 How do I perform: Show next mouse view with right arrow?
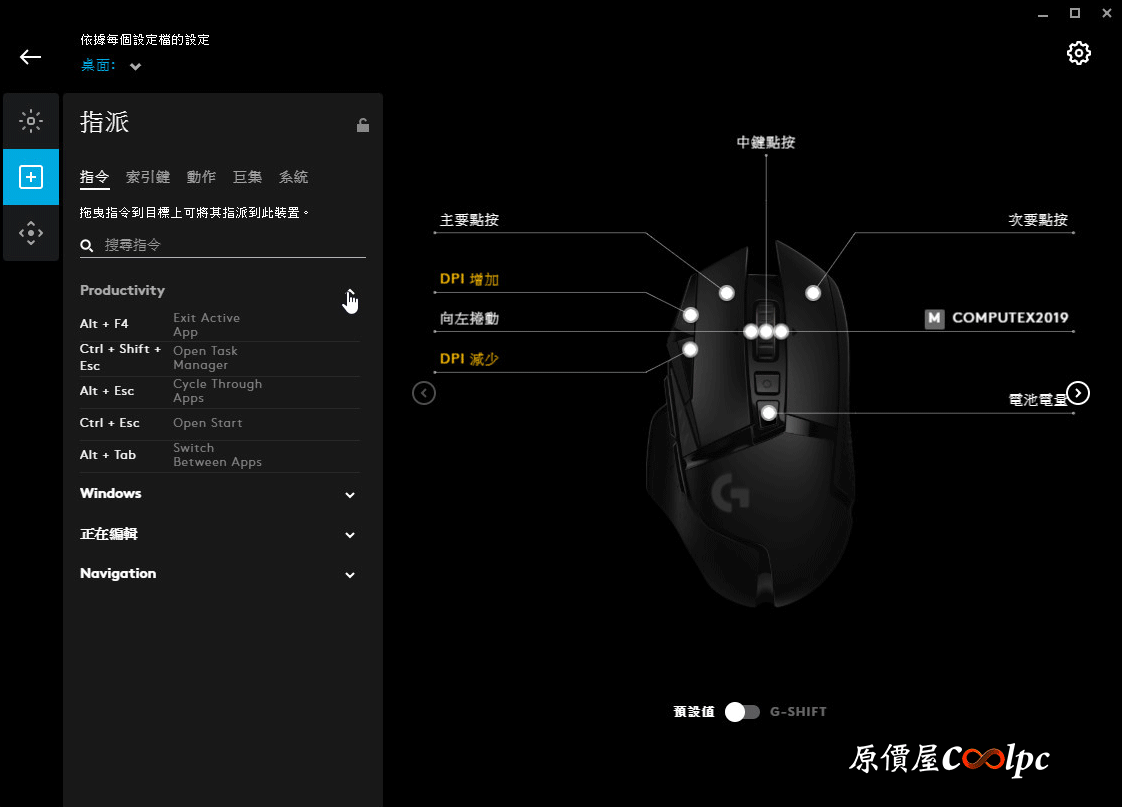[1078, 393]
